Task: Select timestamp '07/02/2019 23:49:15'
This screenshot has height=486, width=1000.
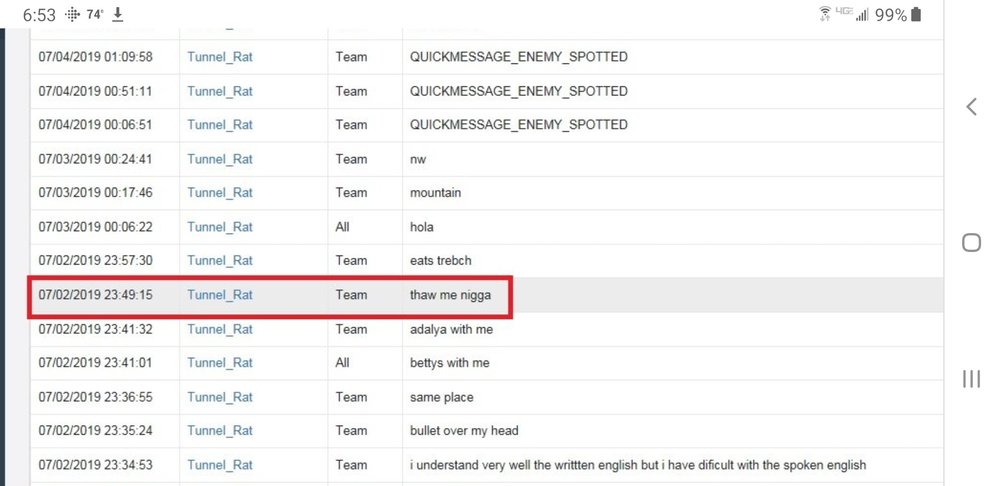Action: tap(96, 295)
